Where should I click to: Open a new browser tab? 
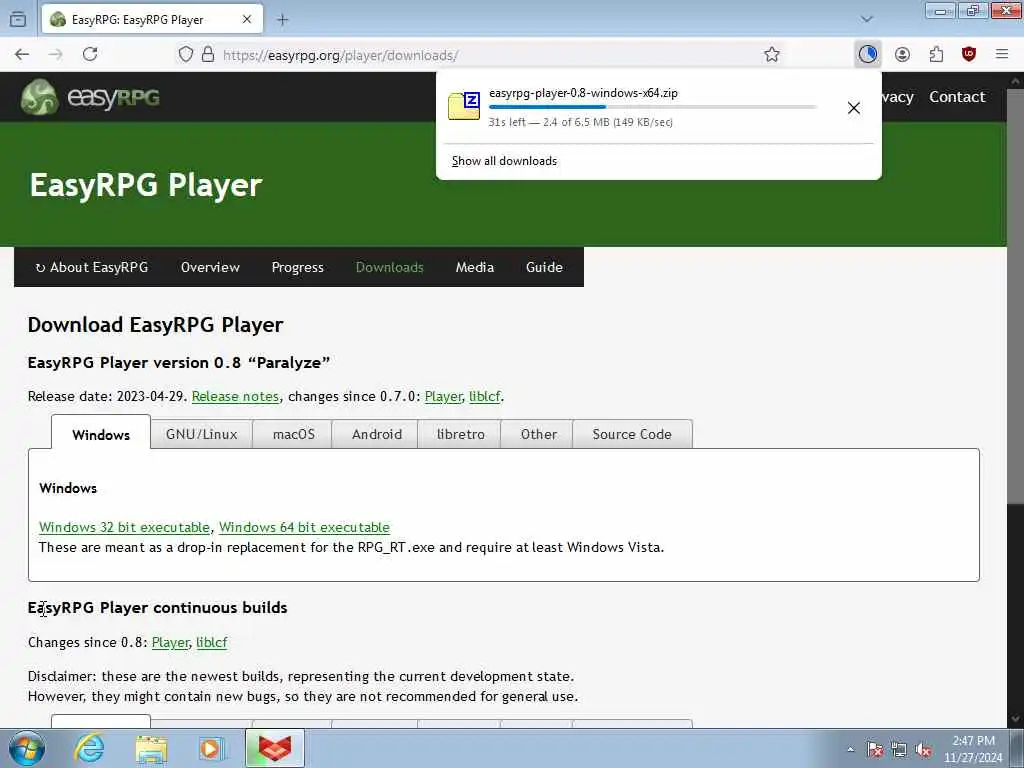[x=282, y=20]
